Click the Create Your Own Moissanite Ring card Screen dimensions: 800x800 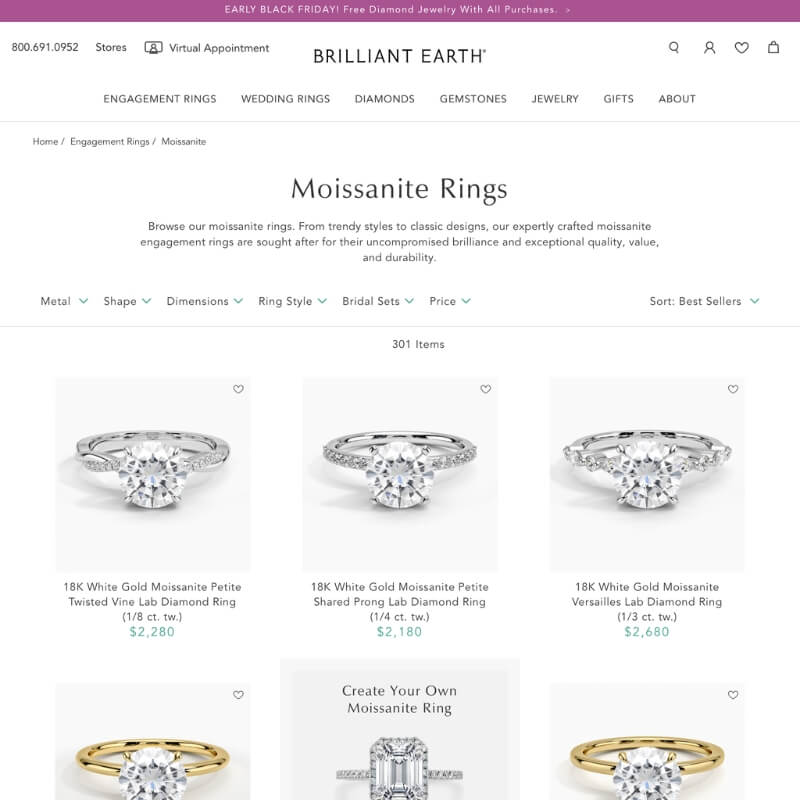coord(400,730)
